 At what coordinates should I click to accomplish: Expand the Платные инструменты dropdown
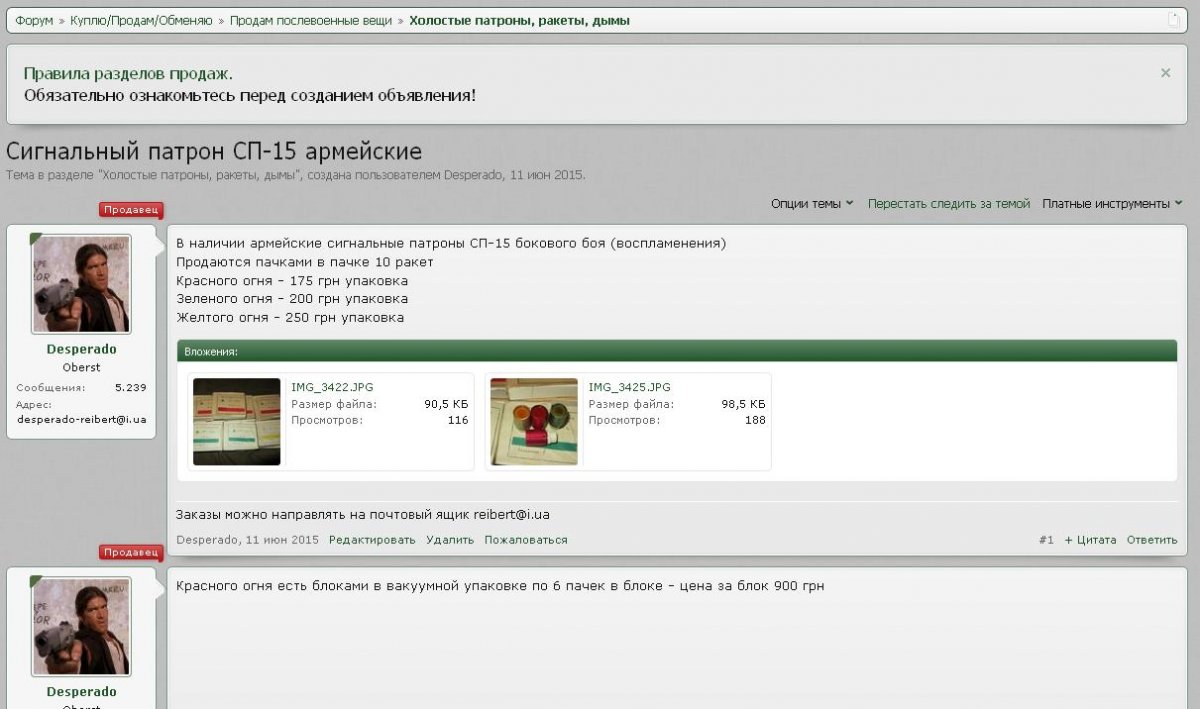(x=1111, y=204)
